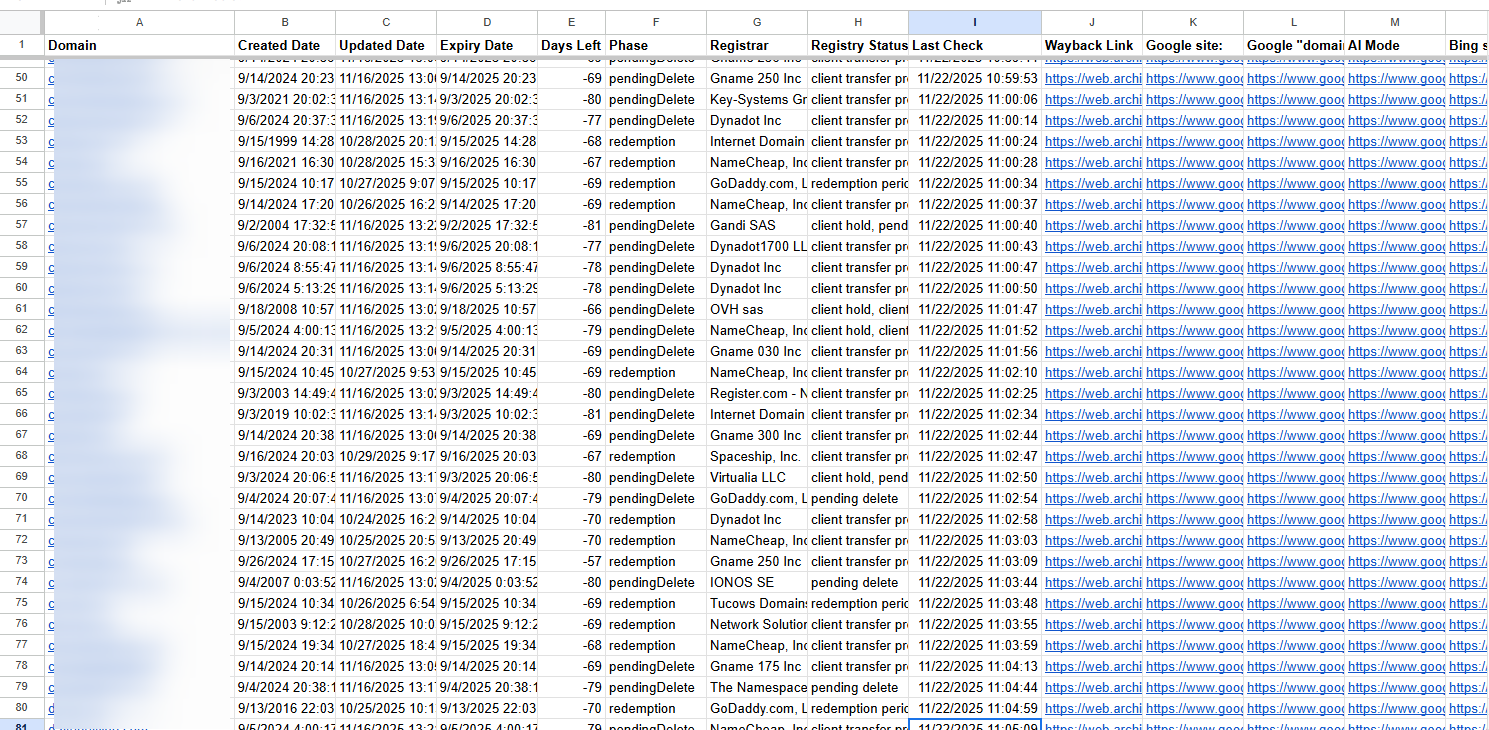Click the 'Gname 175 Inc' registrar cell

757,666
